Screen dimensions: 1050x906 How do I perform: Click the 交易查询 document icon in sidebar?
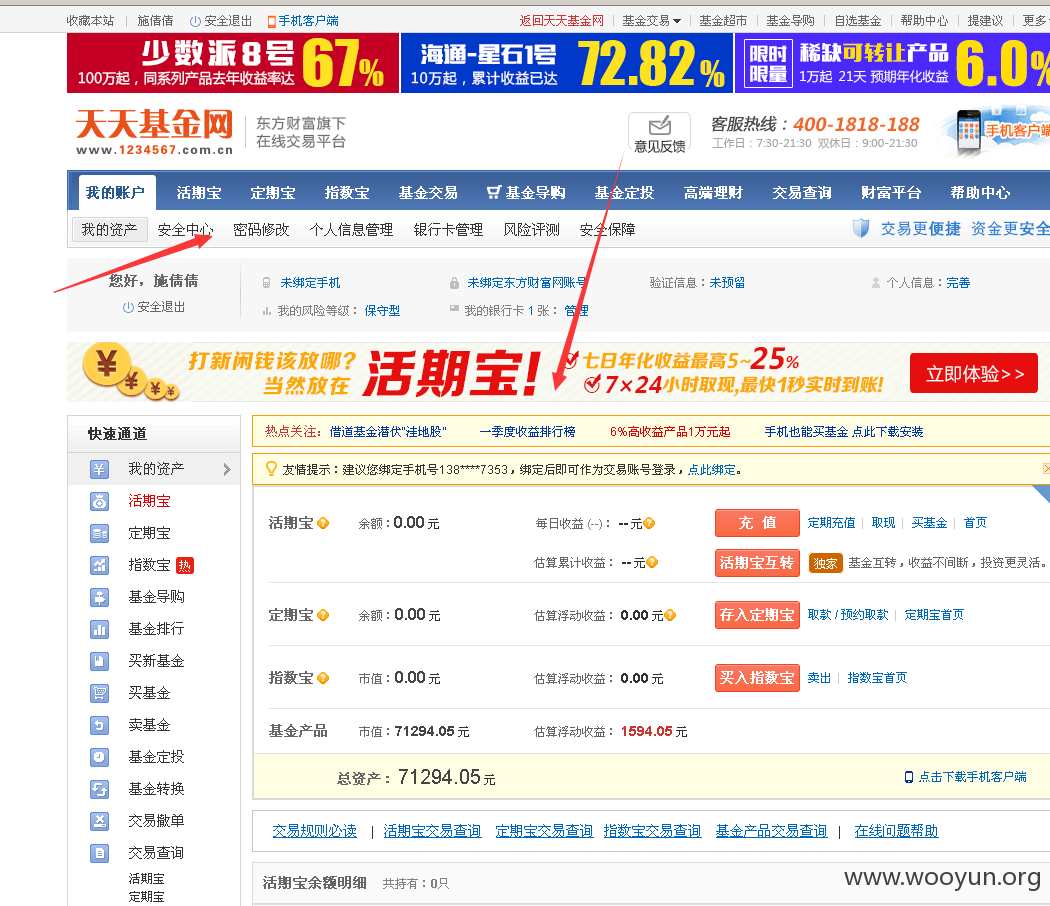[x=99, y=852]
